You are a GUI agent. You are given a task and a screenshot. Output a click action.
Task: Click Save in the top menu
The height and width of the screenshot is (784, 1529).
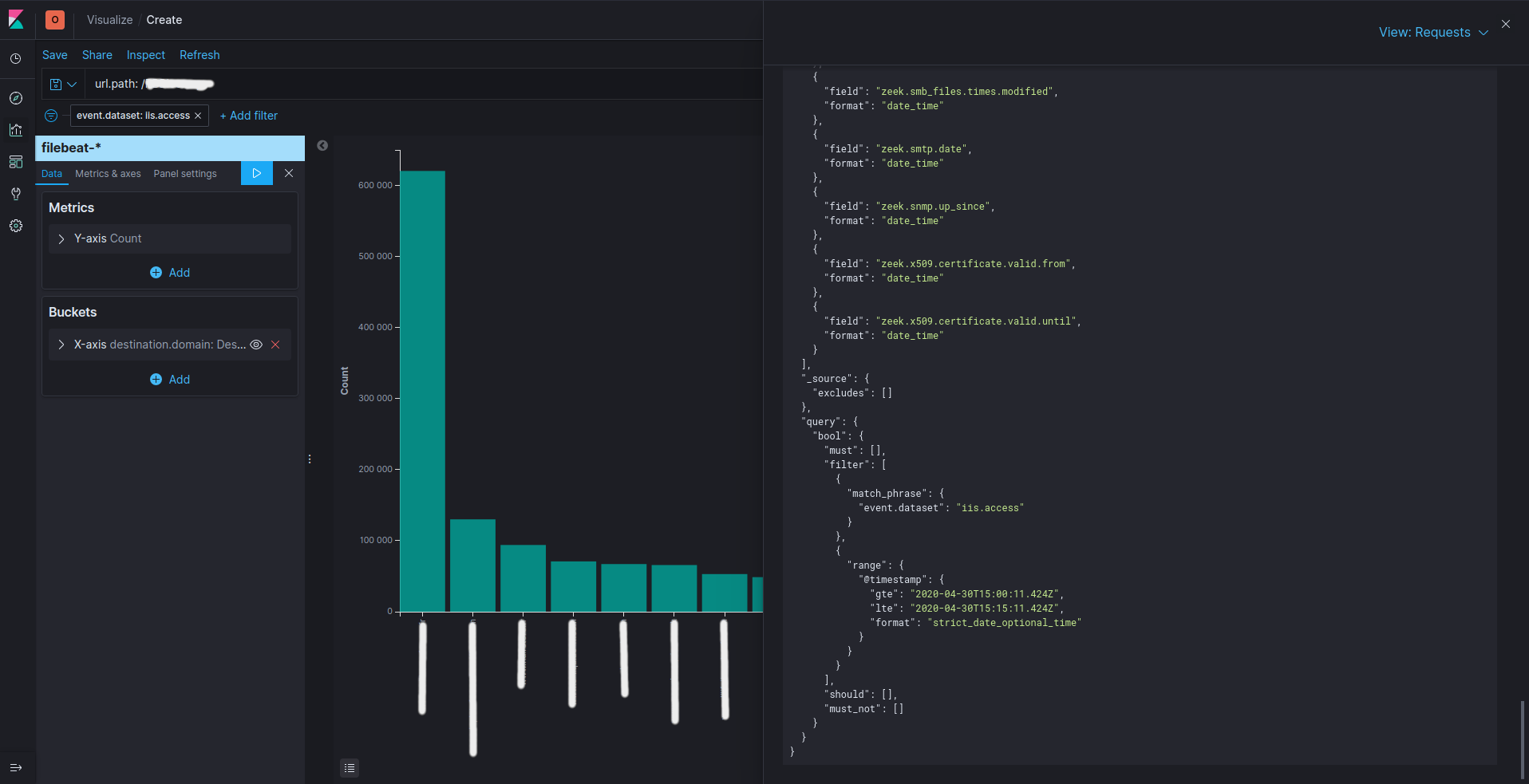[x=55, y=55]
